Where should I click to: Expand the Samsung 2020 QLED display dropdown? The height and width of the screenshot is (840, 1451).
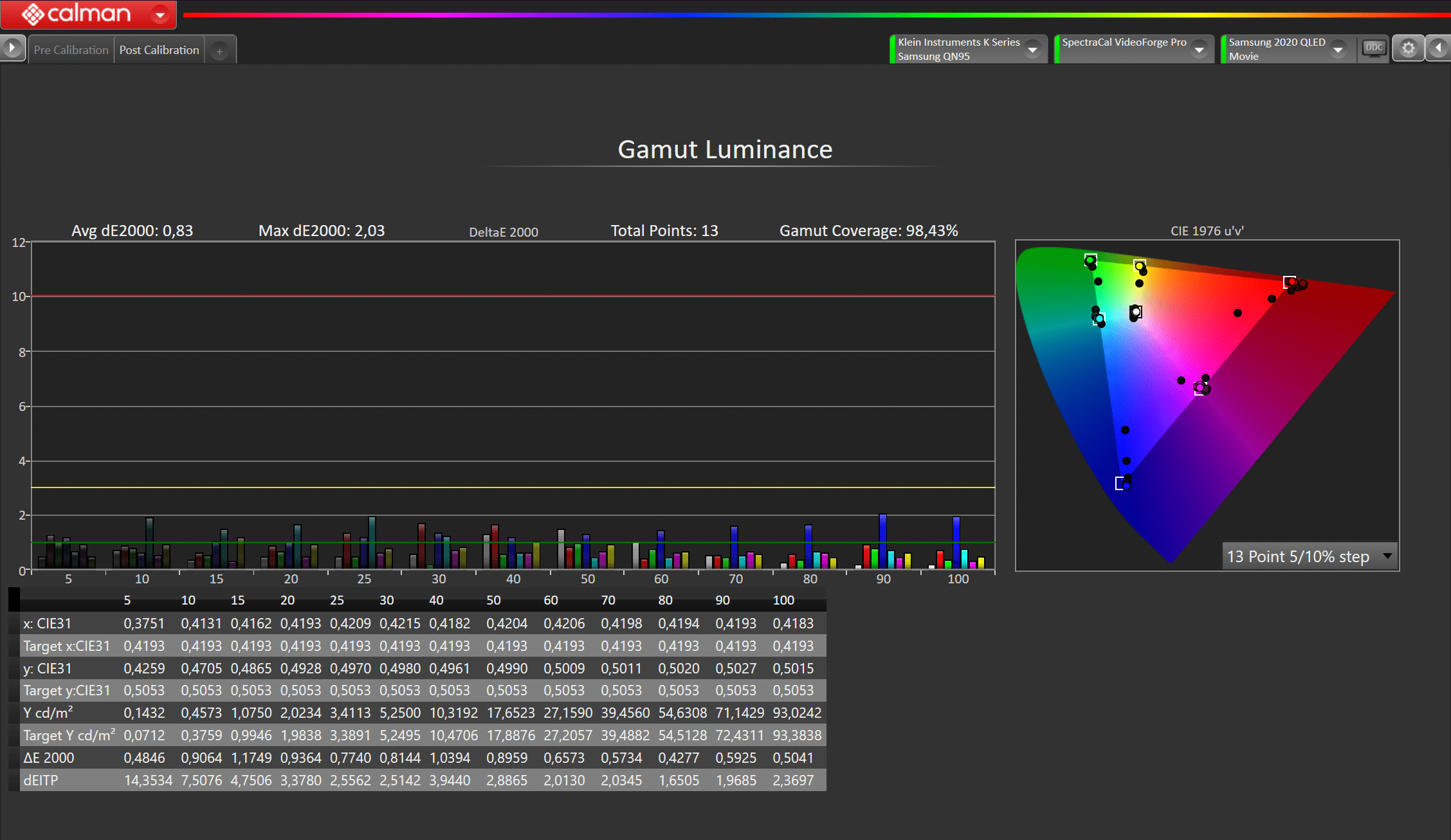(1338, 50)
